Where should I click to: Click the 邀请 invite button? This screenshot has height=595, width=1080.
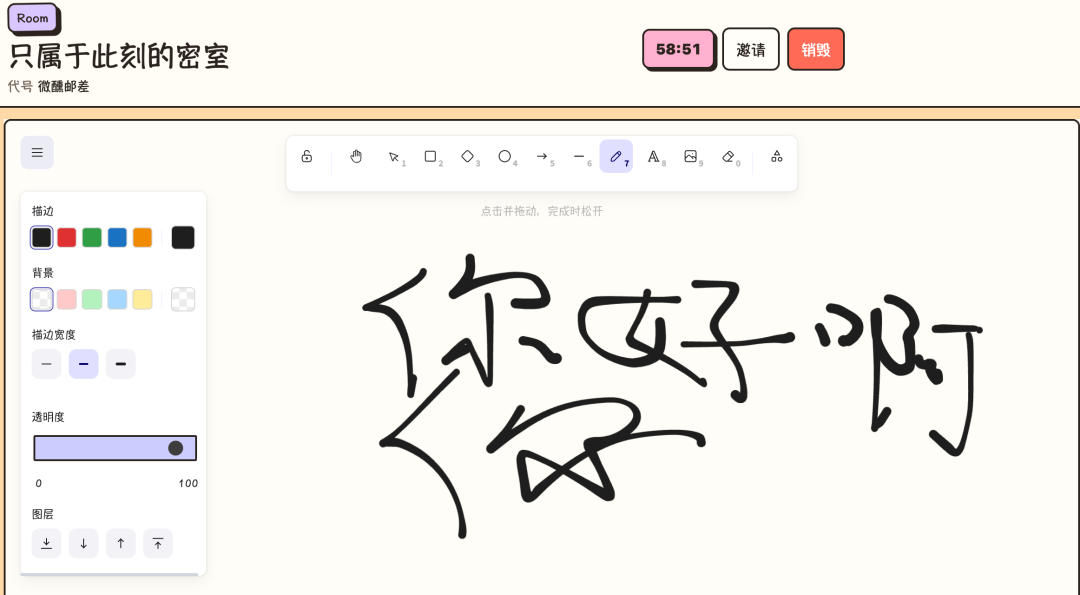(x=751, y=50)
